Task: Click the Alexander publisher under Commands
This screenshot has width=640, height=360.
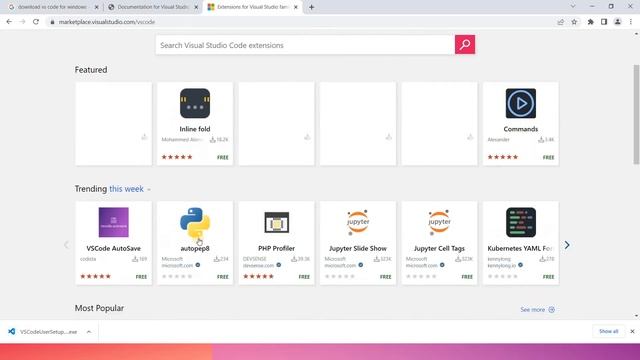Action: tap(498, 140)
